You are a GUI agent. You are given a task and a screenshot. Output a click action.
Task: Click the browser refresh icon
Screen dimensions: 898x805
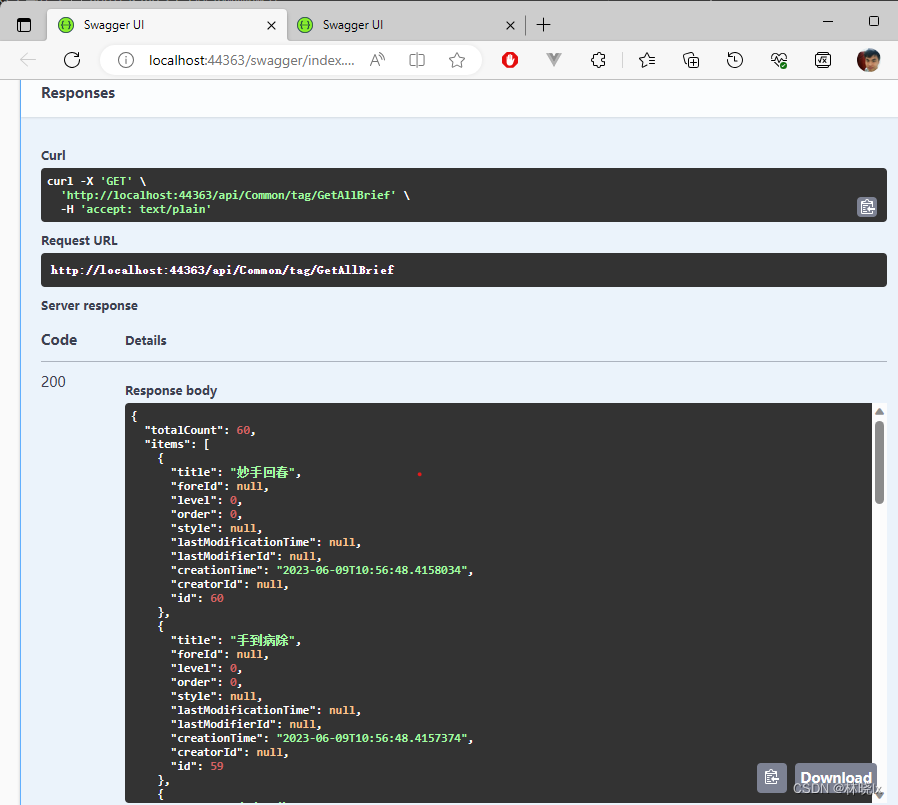coord(72,60)
